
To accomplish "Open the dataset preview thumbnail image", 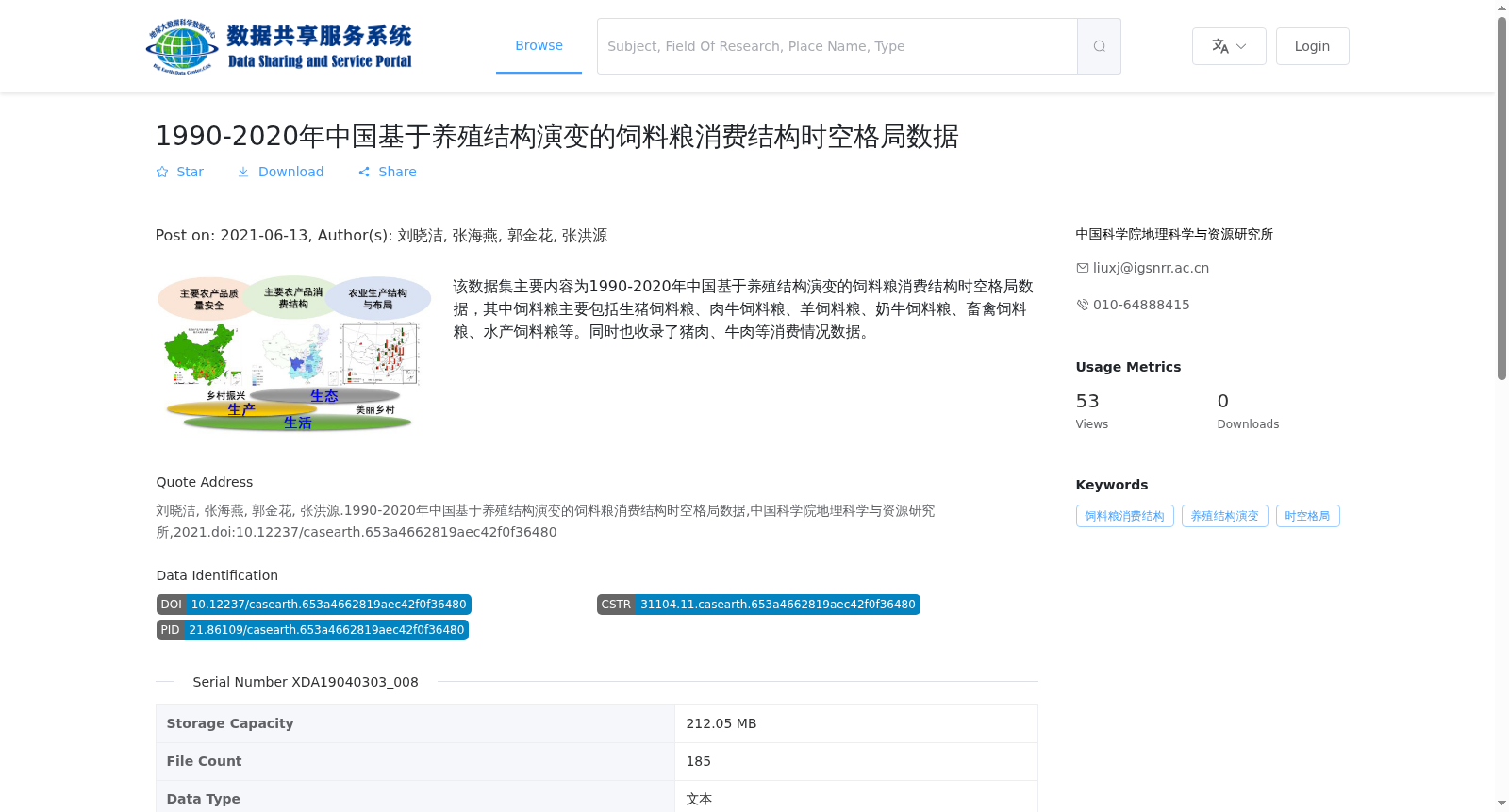I will 293,354.
